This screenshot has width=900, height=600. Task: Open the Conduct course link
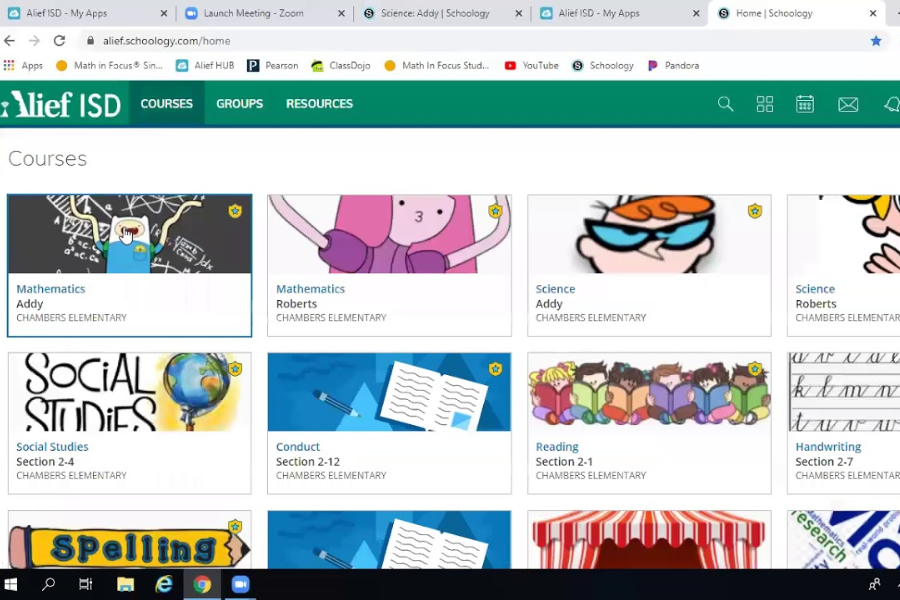click(298, 447)
